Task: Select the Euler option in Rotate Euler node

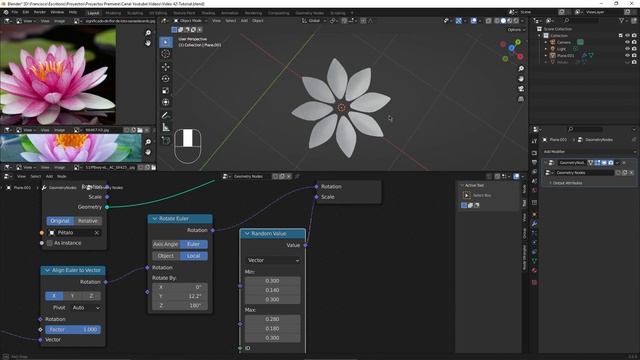Action: click(x=193, y=244)
